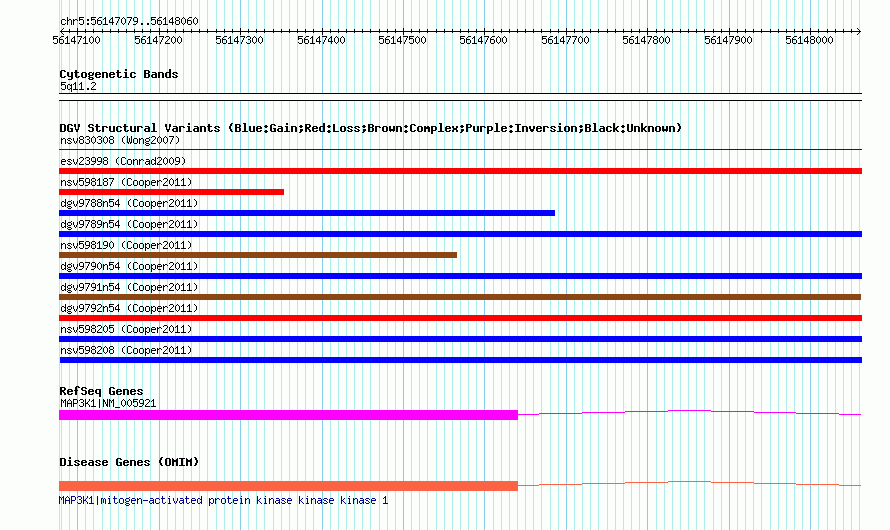Click the nsv598187 (Cooper2011) short red bar
The image size is (890, 530).
(x=171, y=192)
